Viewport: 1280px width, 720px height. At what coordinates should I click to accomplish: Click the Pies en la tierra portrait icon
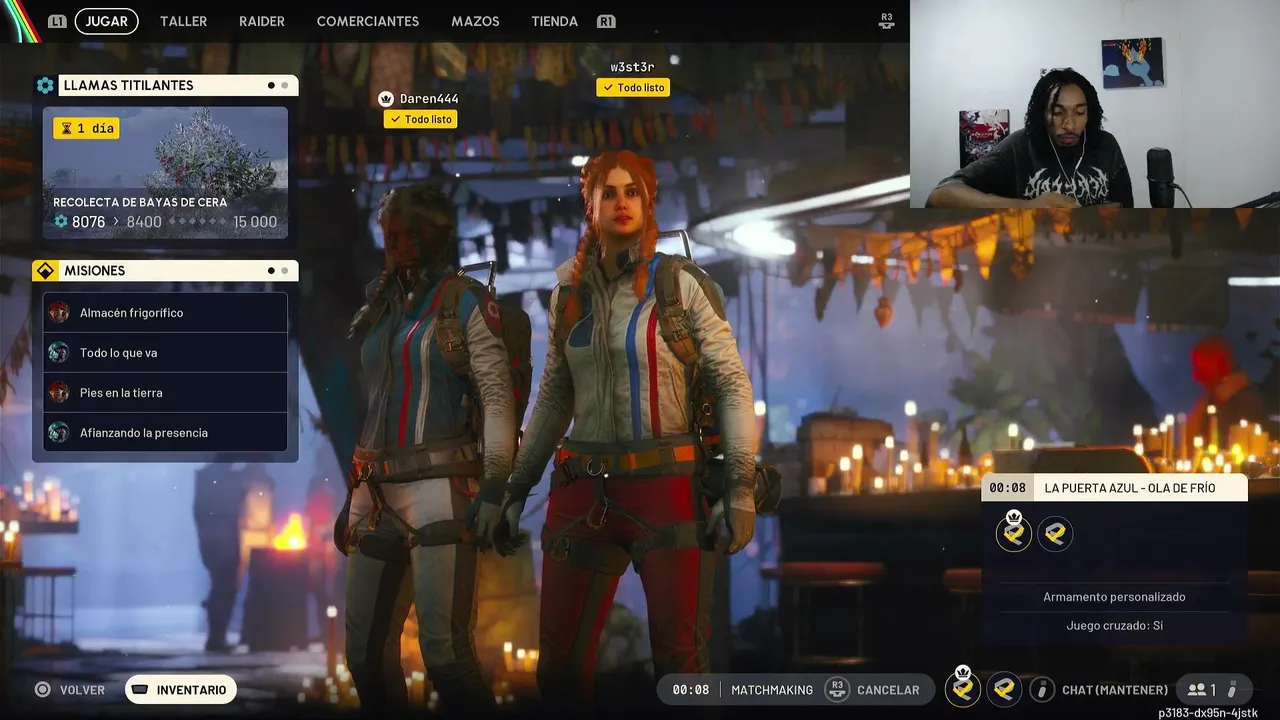pos(59,393)
